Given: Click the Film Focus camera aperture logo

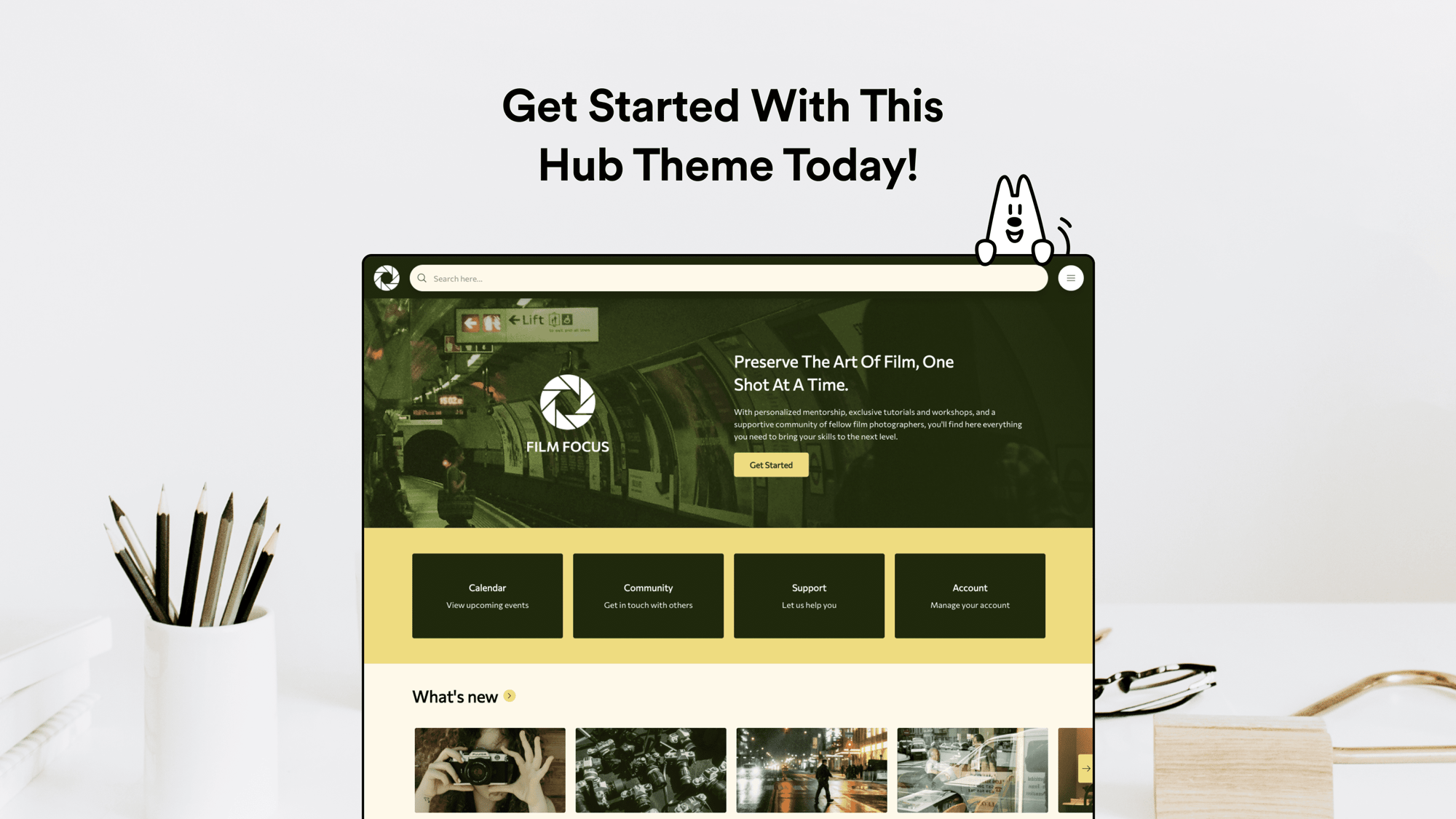Looking at the screenshot, I should coord(567,403).
